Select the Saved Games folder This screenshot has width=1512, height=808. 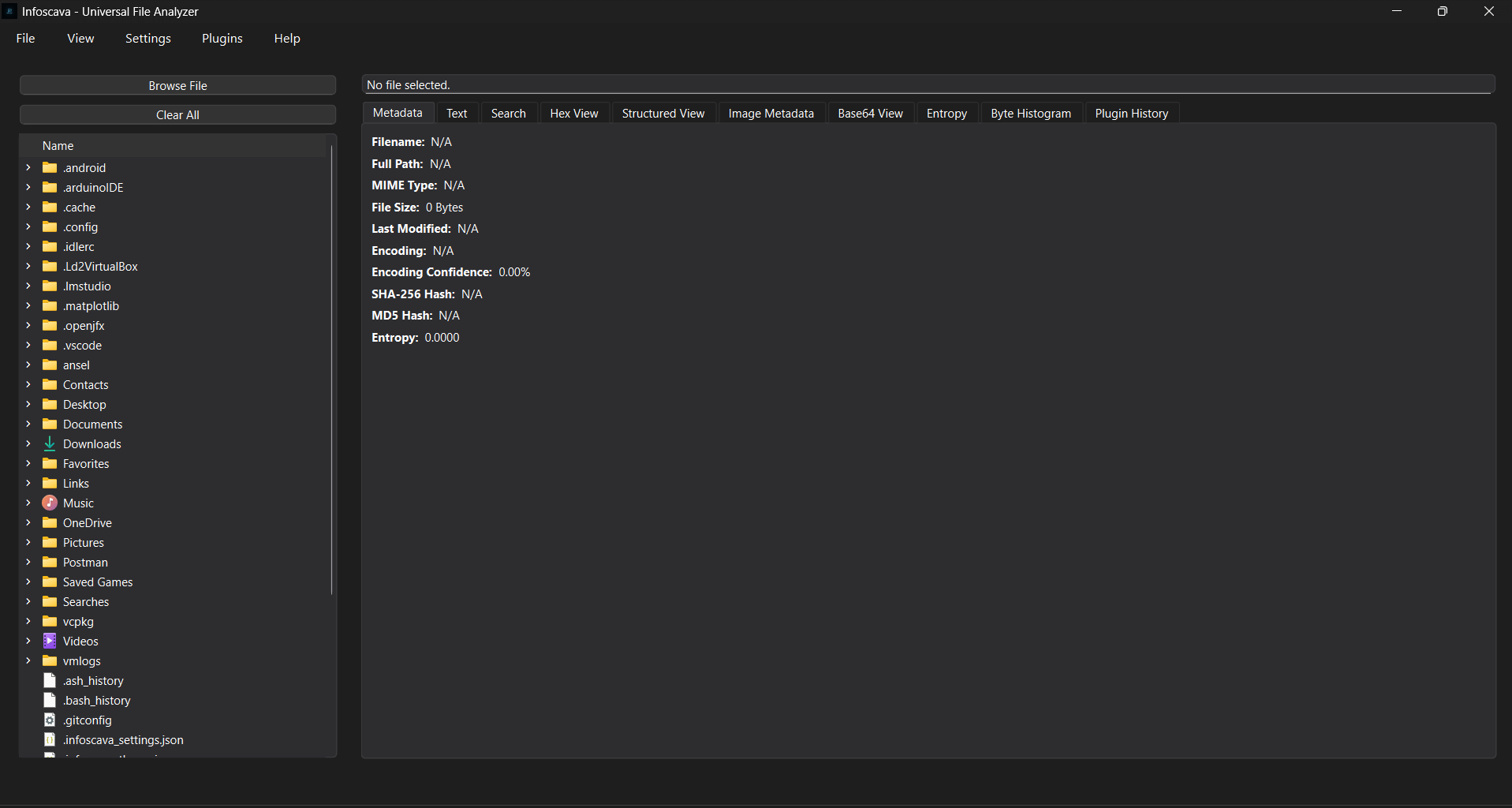[x=98, y=582]
